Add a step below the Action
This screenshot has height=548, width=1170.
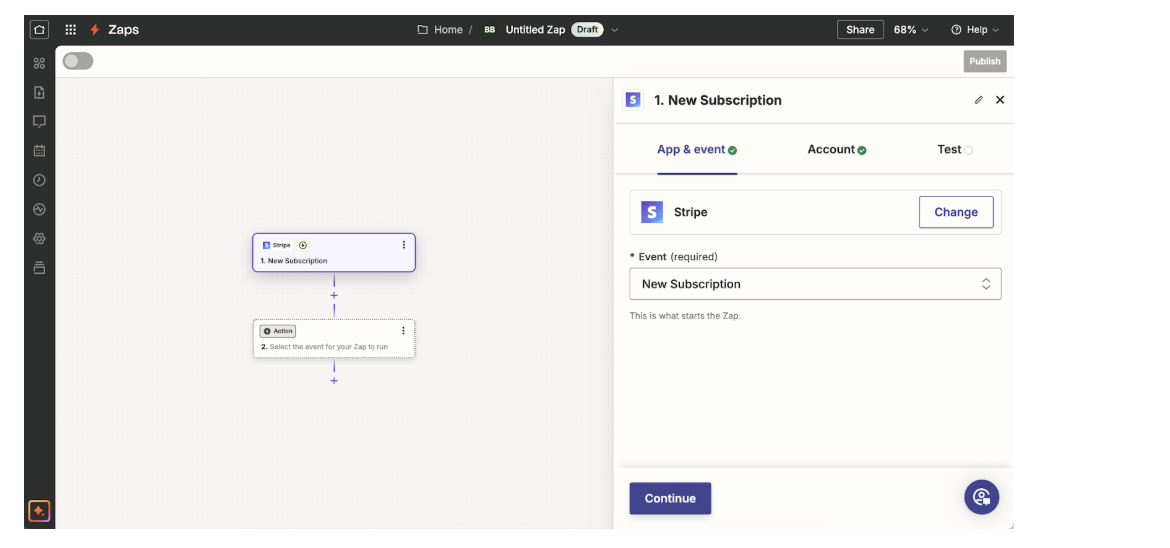pos(334,381)
